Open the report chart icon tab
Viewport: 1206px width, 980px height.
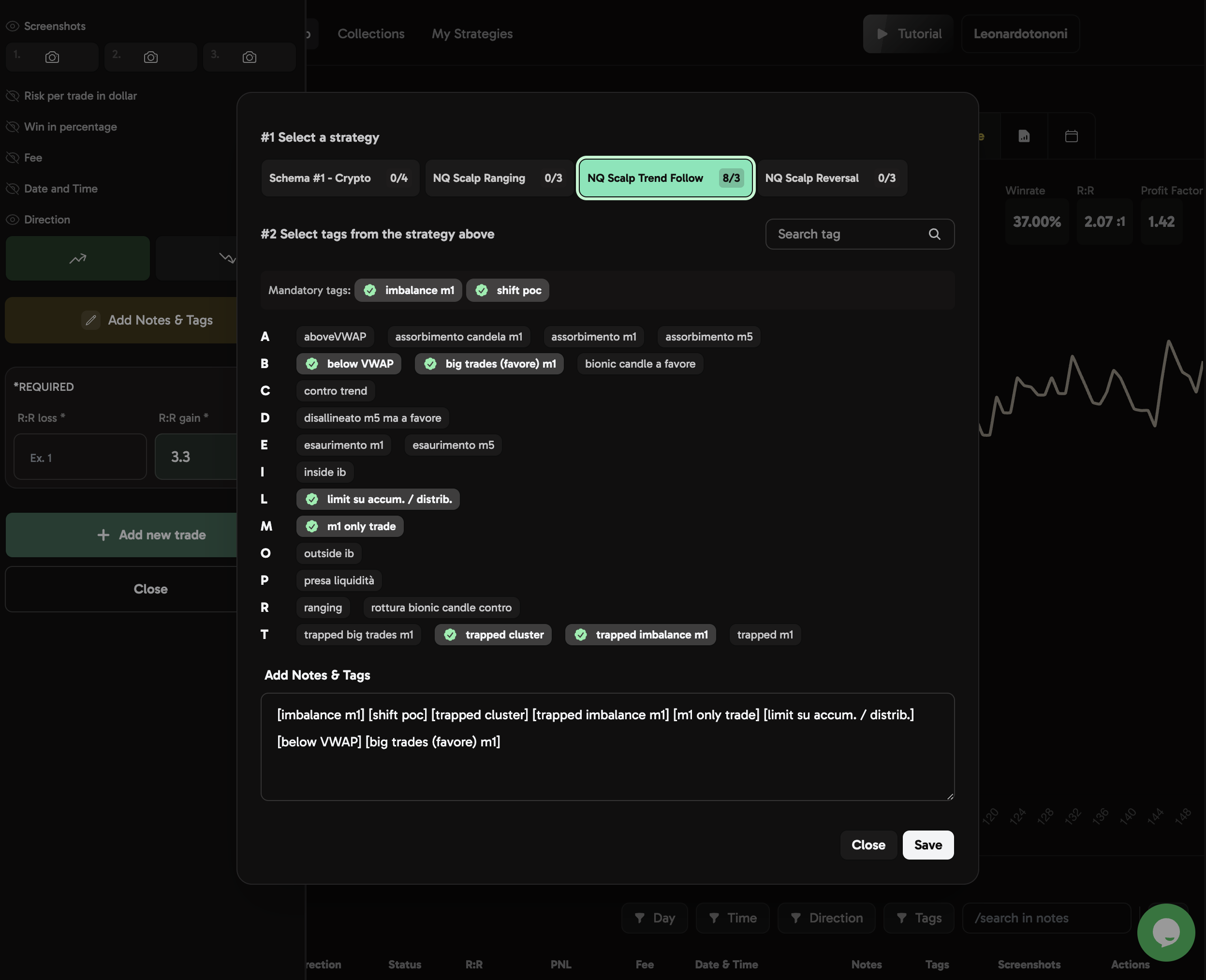click(x=1024, y=136)
